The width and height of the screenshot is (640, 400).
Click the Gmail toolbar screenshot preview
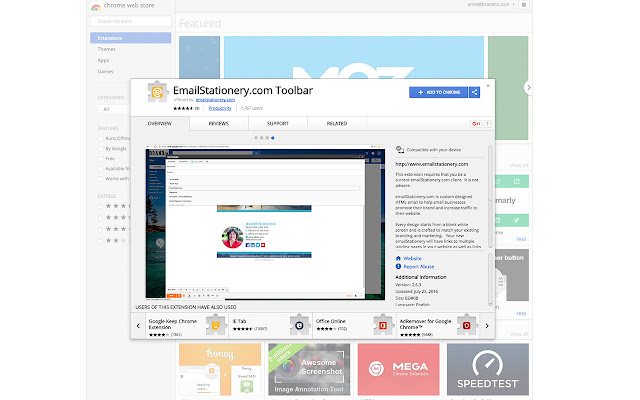click(265, 222)
